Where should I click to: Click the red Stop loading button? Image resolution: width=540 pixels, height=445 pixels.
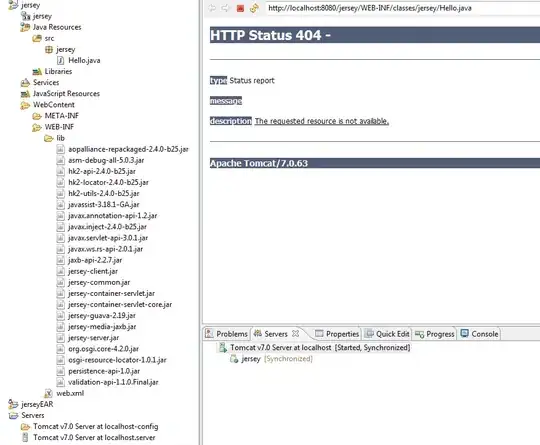(x=240, y=8)
